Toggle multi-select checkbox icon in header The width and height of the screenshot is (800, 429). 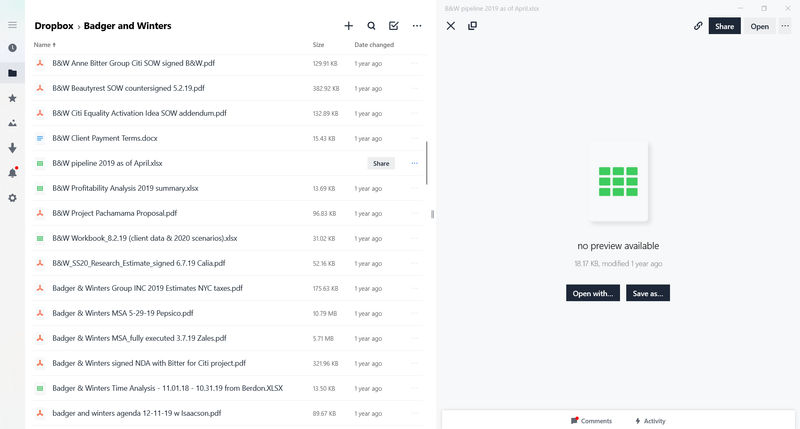tap(394, 26)
